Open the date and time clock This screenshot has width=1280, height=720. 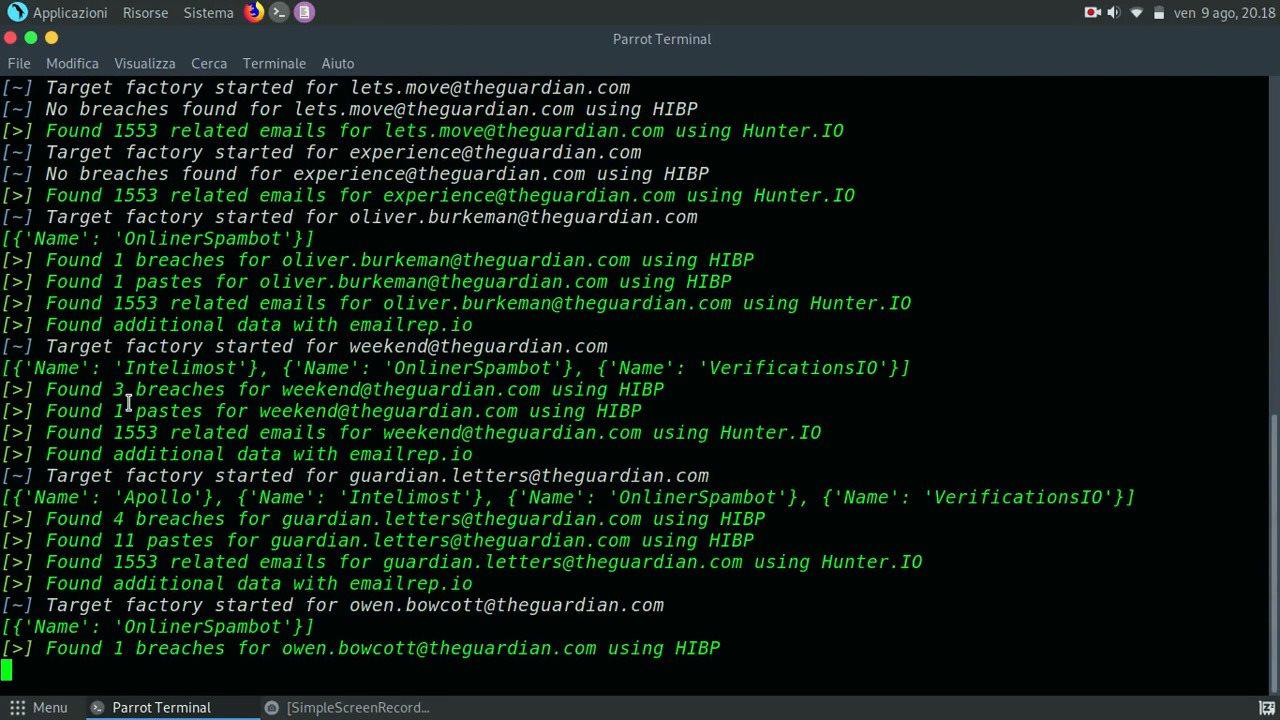pos(1225,12)
